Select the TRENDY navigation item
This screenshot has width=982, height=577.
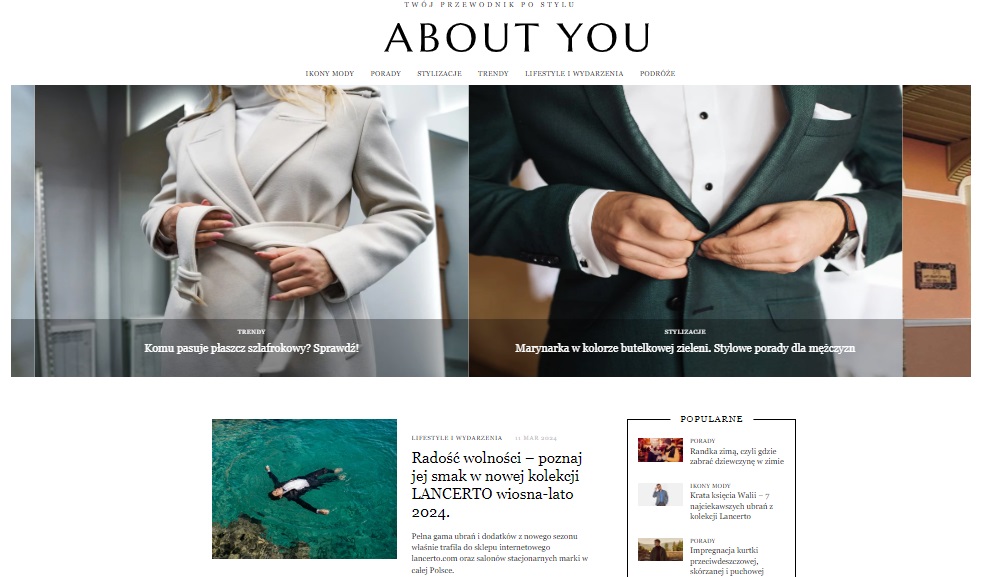pos(493,73)
